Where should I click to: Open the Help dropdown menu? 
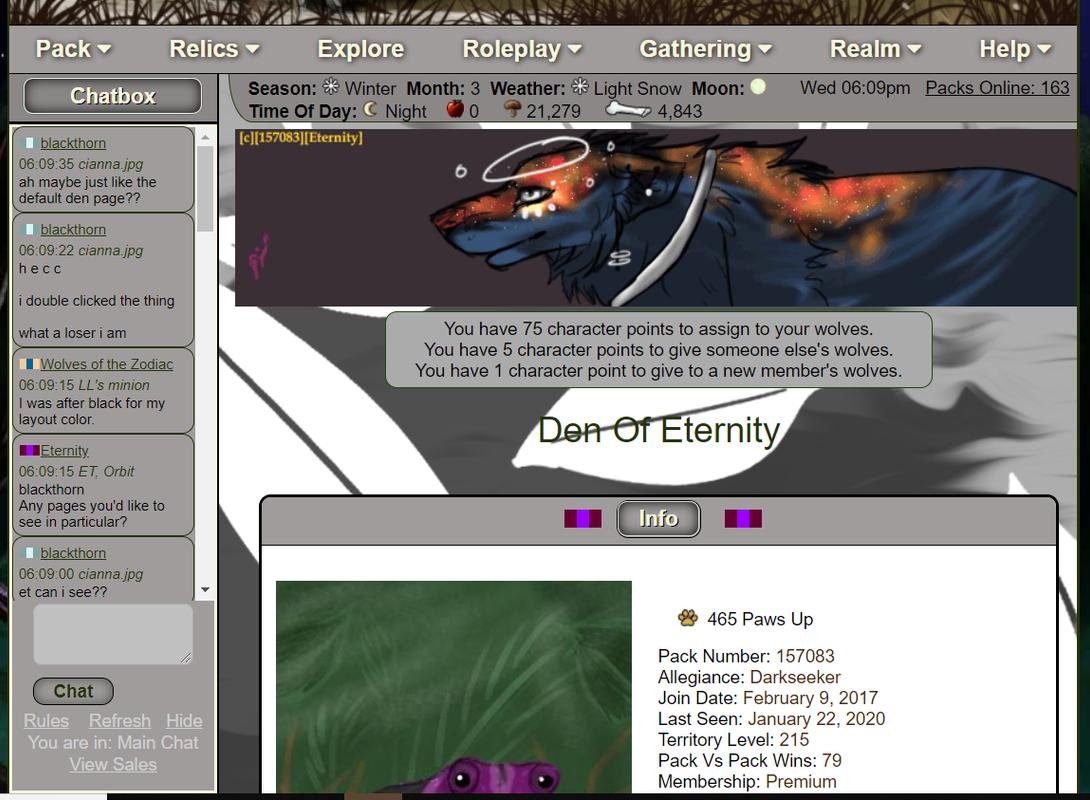pos(1015,49)
